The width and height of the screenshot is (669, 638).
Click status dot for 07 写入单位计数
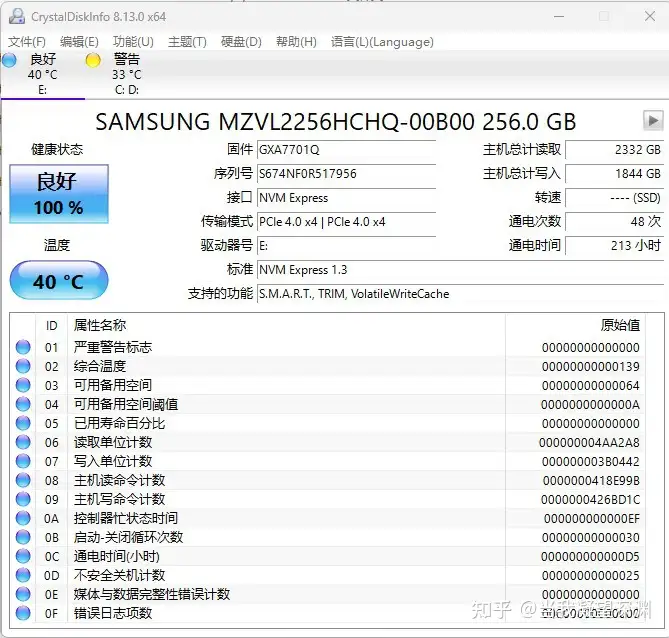pos(23,461)
